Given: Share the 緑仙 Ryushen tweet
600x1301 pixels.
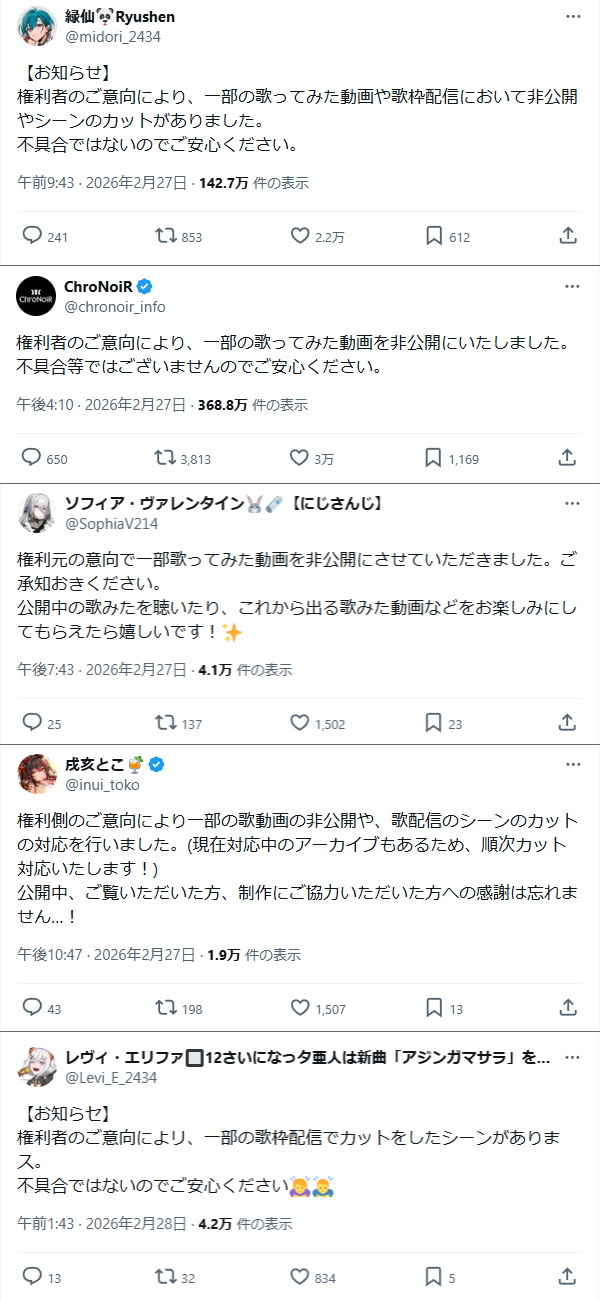Looking at the screenshot, I should tap(567, 236).
